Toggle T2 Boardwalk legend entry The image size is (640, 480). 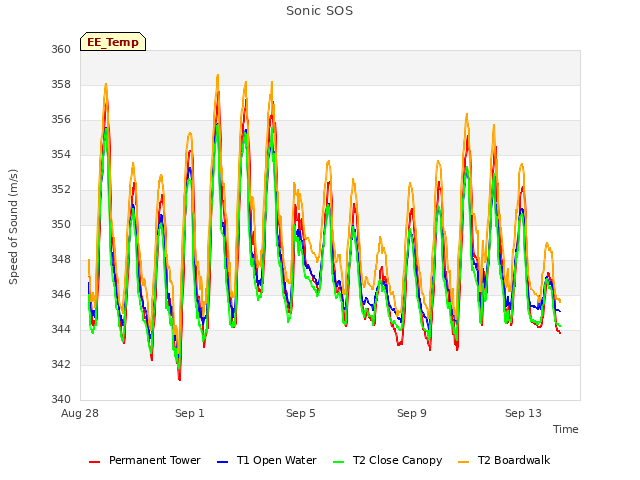point(504,460)
